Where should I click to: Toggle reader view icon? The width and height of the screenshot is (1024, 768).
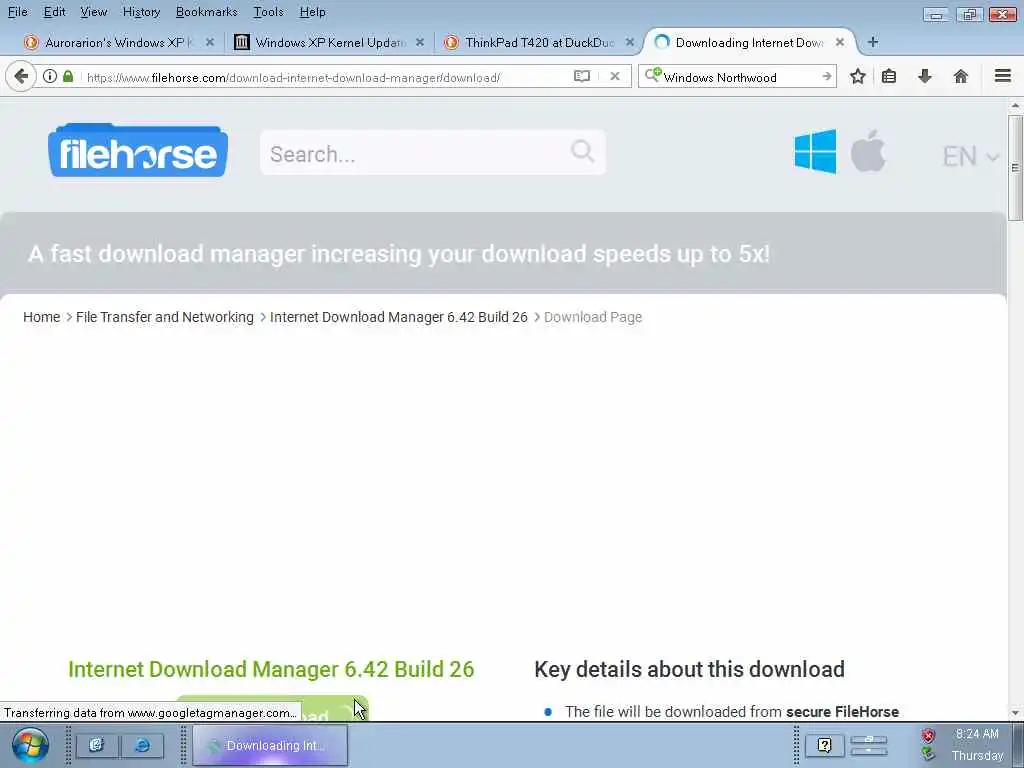582,76
